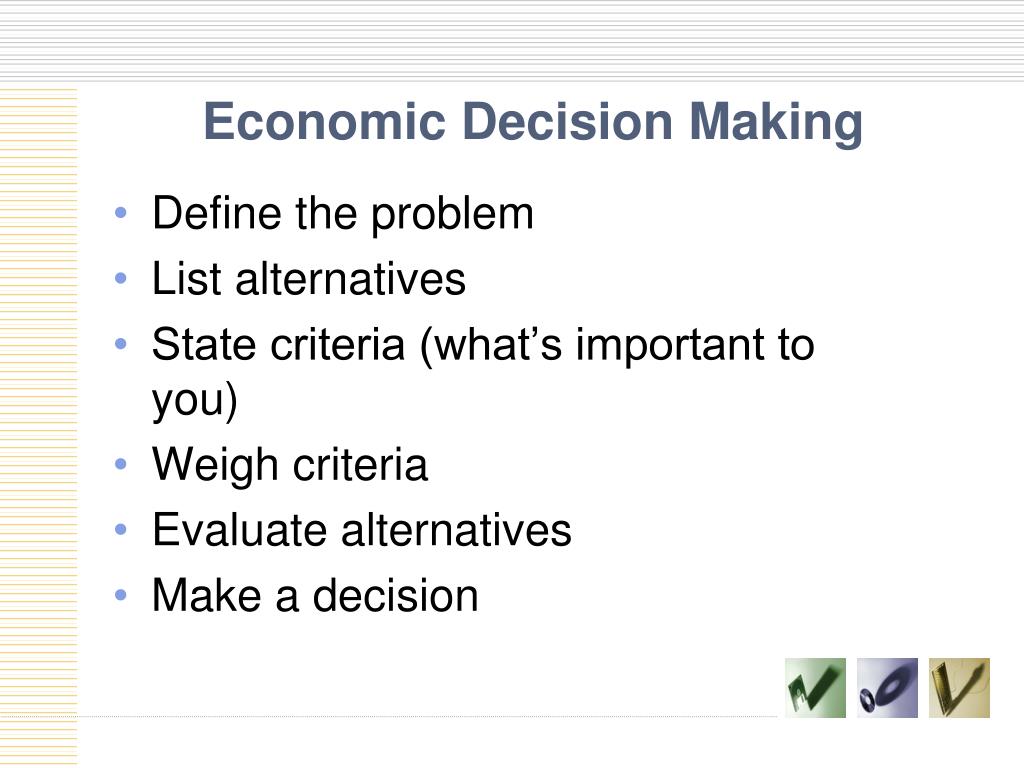Click bullet dot beside List alternatives
Screen dimensions: 1024x768
click(120, 278)
